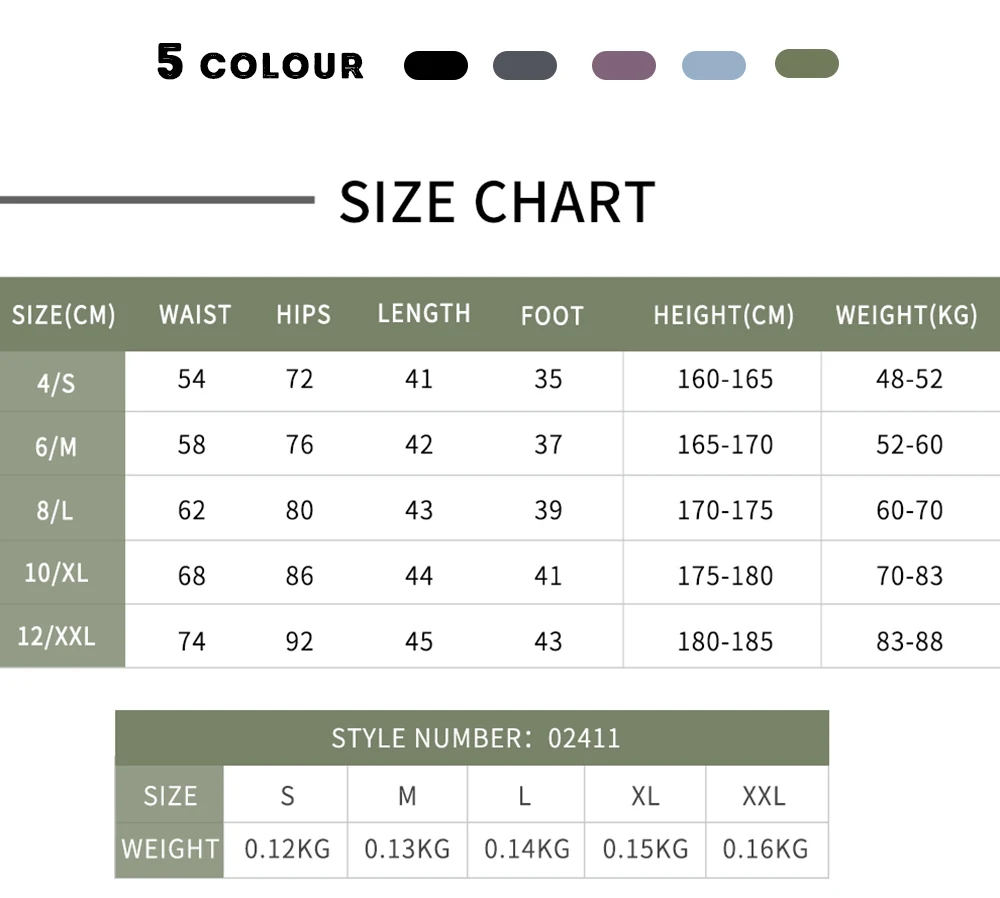This screenshot has width=1000, height=898.
Task: Choose the olive green colour swatch
Action: [x=807, y=64]
